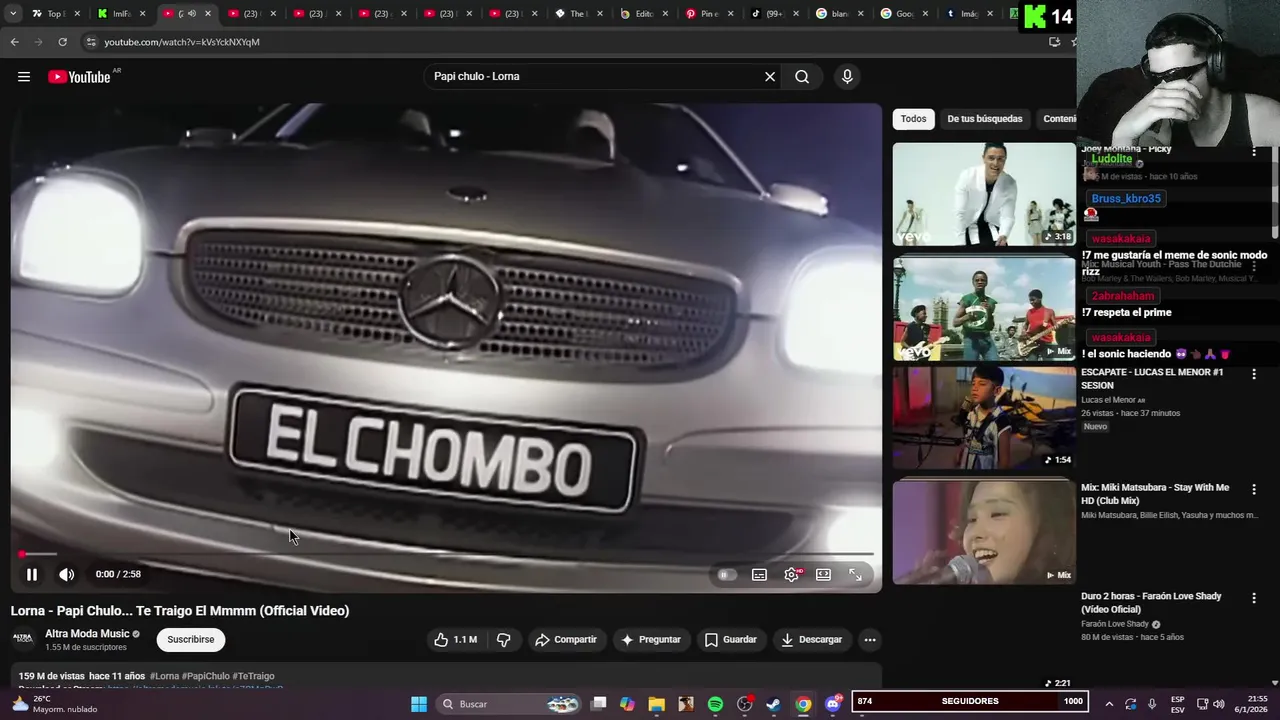Open the player settings gear
The width and height of the screenshot is (1280, 720).
click(x=791, y=574)
